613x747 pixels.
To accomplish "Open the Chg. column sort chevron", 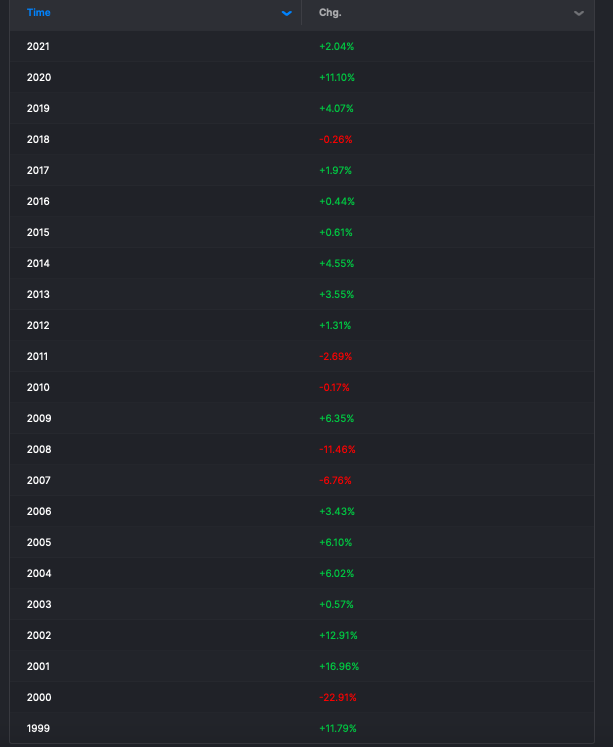I will click(578, 13).
